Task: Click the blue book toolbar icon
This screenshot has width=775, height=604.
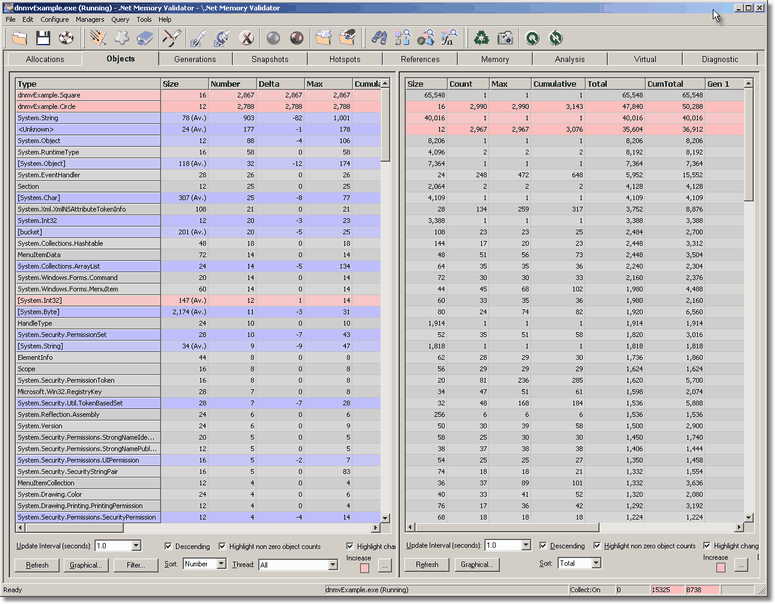Action: 145,38
